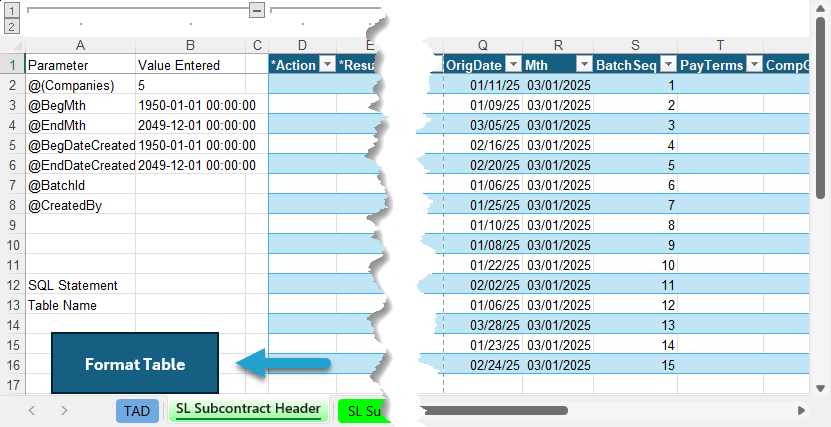This screenshot has height=427, width=831.
Task: Click the value cell containing 5
Action: coord(190,85)
